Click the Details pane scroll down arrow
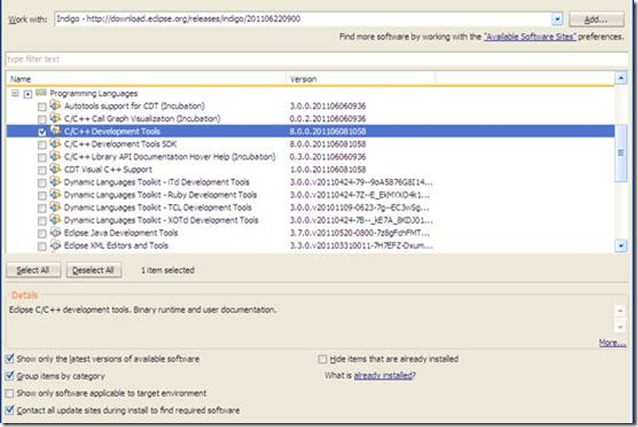Screen dimensions: 638x427 [x=620, y=326]
